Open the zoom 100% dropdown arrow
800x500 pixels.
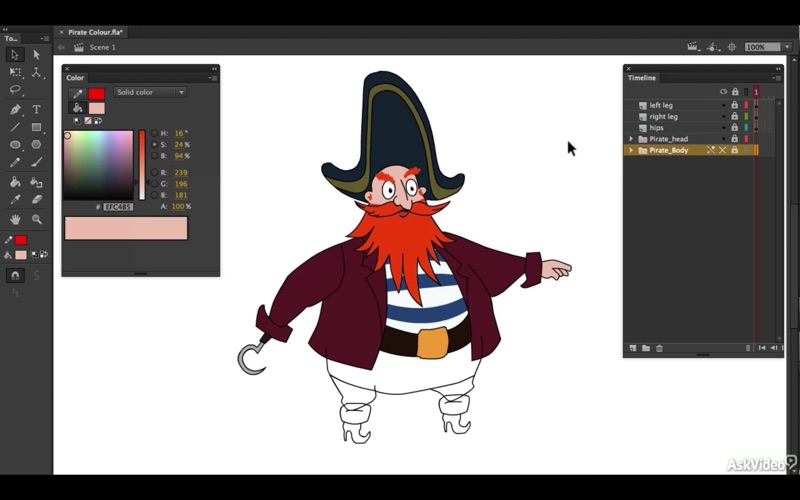tap(787, 47)
